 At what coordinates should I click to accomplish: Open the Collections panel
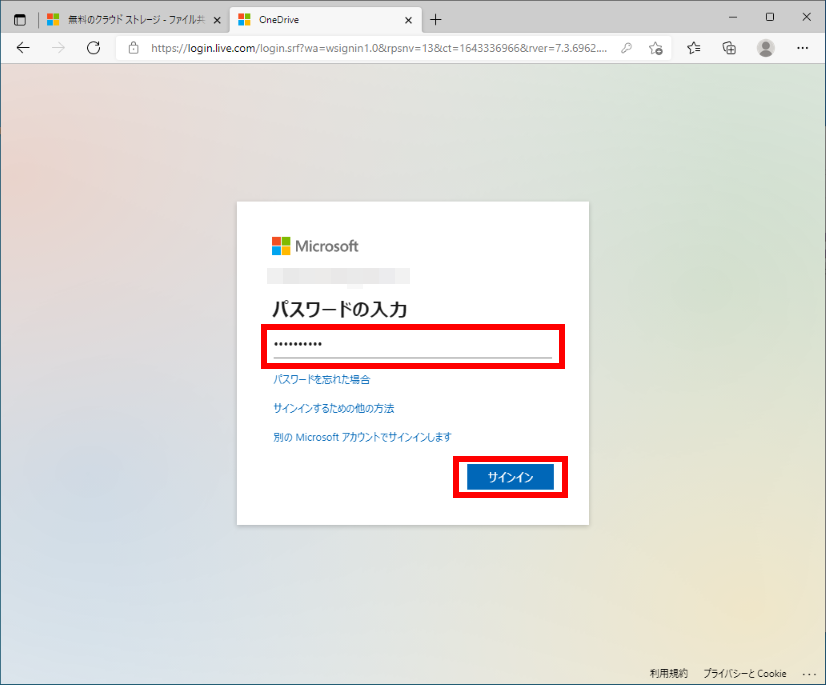tap(729, 48)
